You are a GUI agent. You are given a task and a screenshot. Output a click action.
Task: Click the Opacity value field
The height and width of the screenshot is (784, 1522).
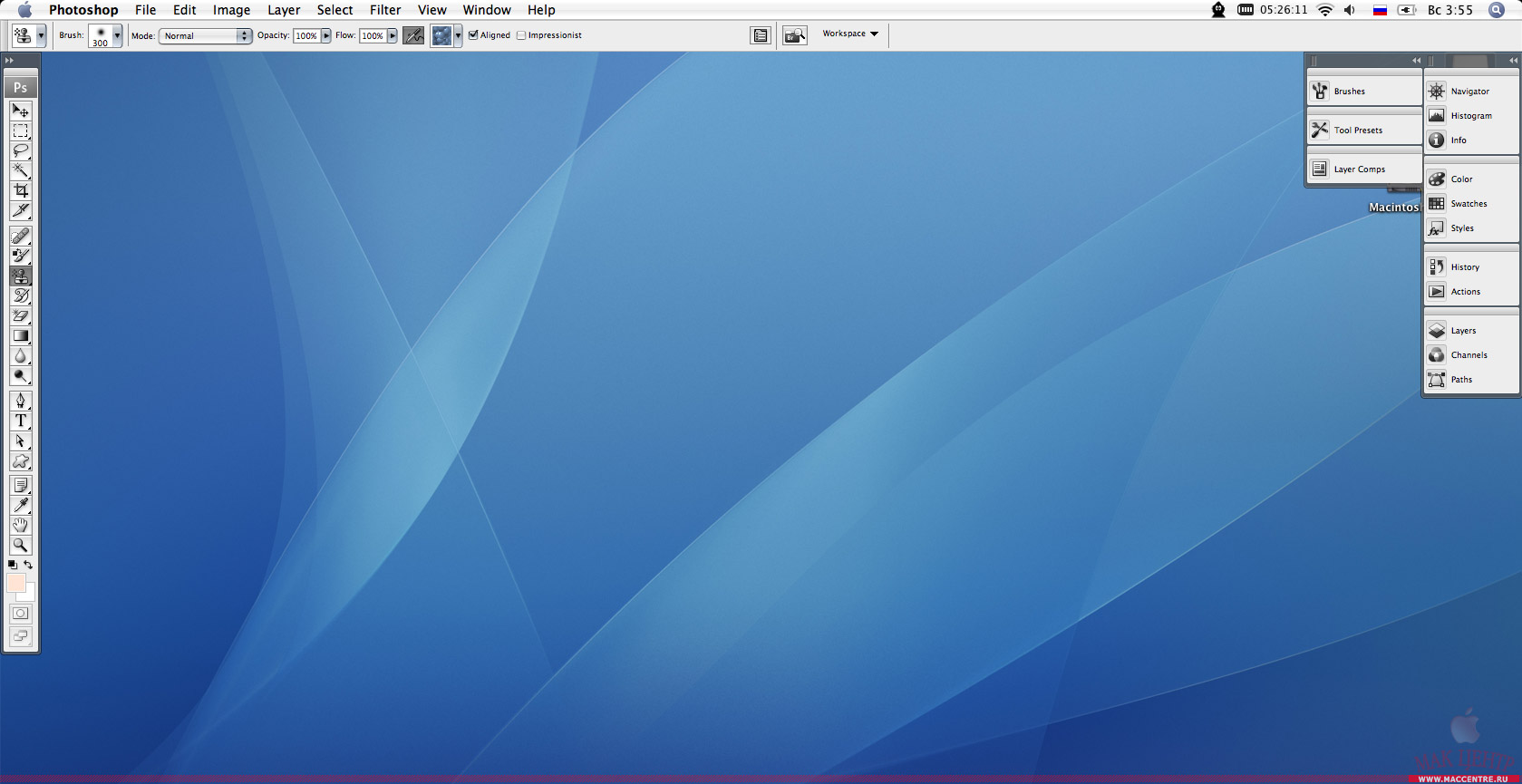[306, 35]
